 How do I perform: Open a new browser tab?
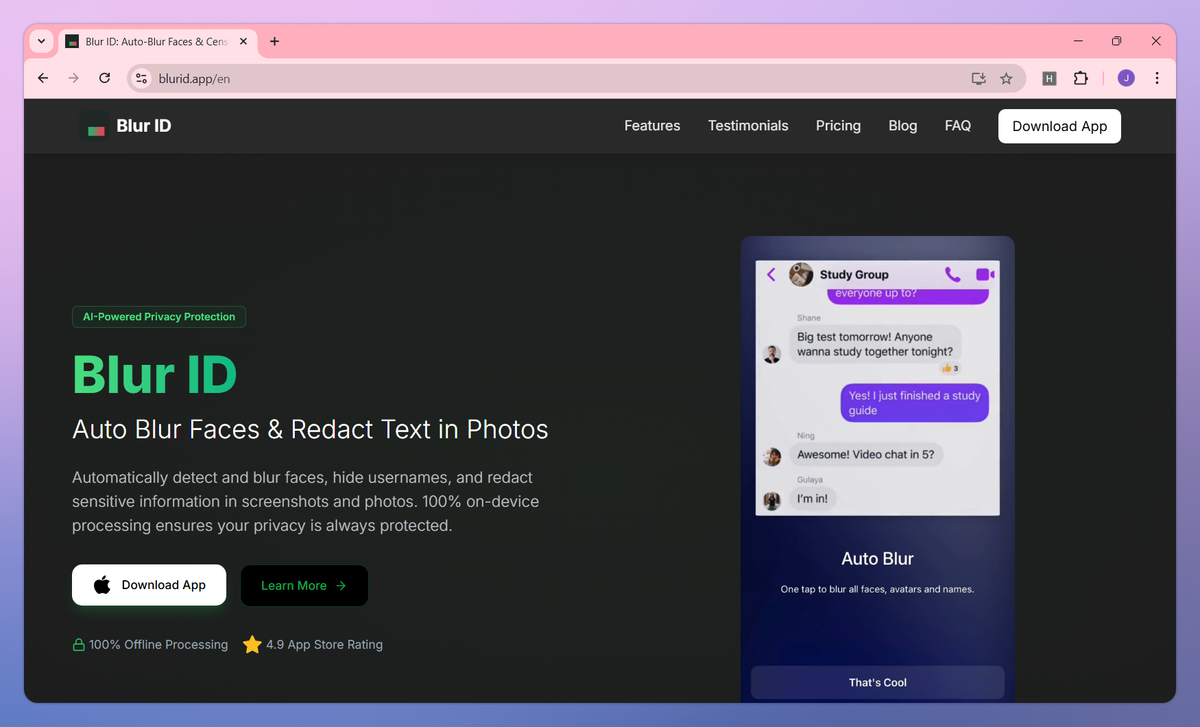(x=274, y=41)
